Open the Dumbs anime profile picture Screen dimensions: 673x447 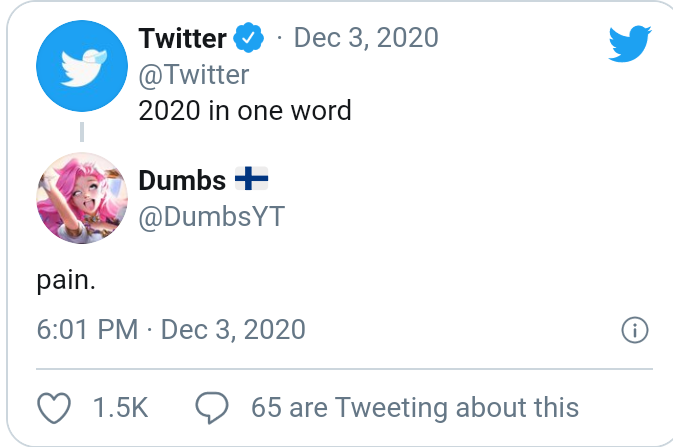pyautogui.click(x=81, y=195)
